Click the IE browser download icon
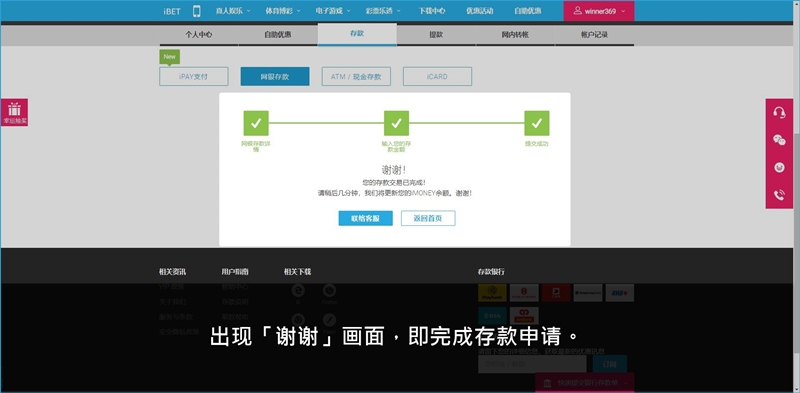Screen dimensions: 800x393 click(x=298, y=290)
